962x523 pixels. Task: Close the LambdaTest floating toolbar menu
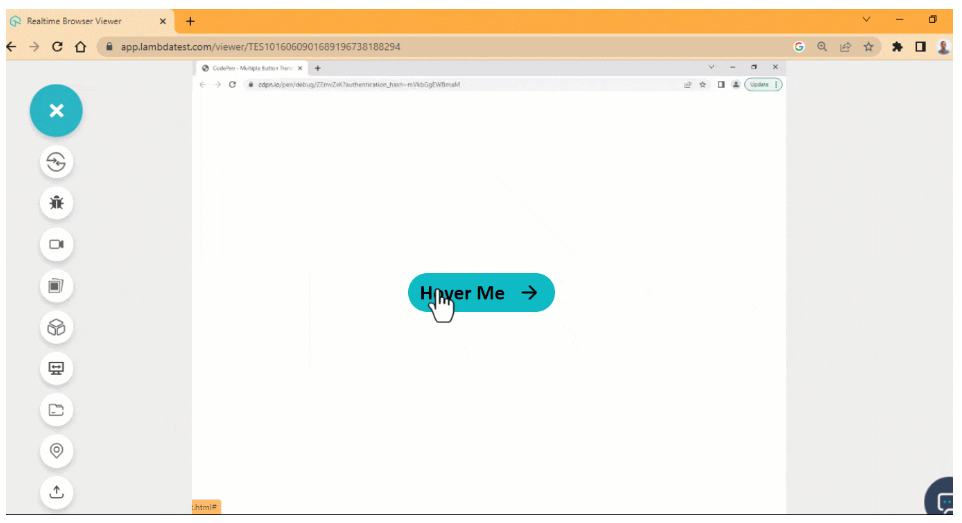click(56, 111)
